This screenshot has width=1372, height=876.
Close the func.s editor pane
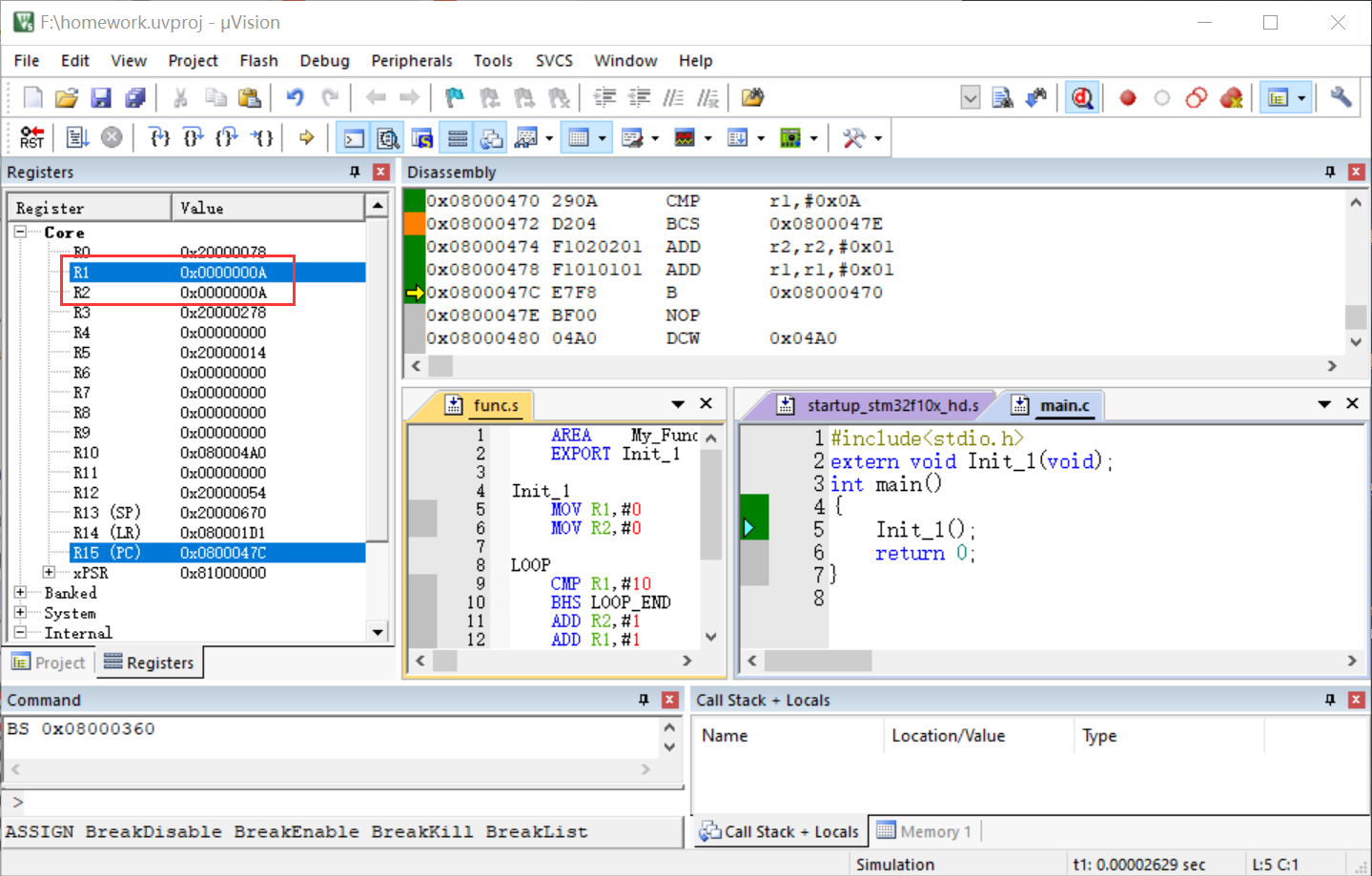706,403
